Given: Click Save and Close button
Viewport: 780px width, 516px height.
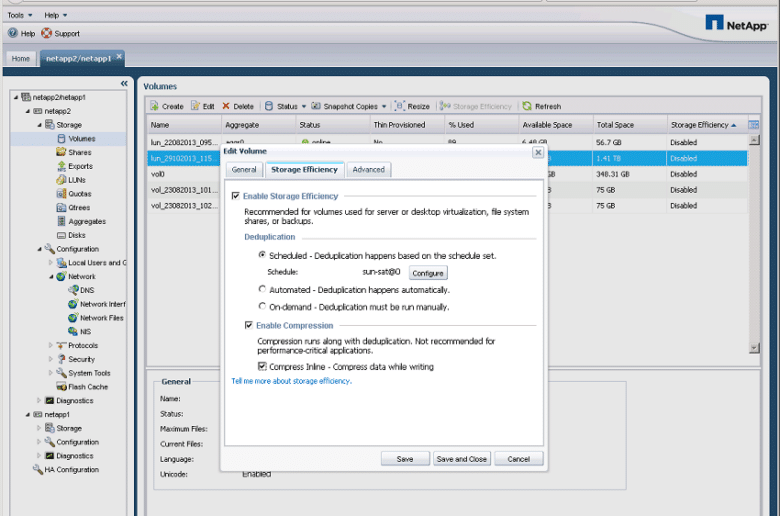Looking at the screenshot, I should click(462, 459).
